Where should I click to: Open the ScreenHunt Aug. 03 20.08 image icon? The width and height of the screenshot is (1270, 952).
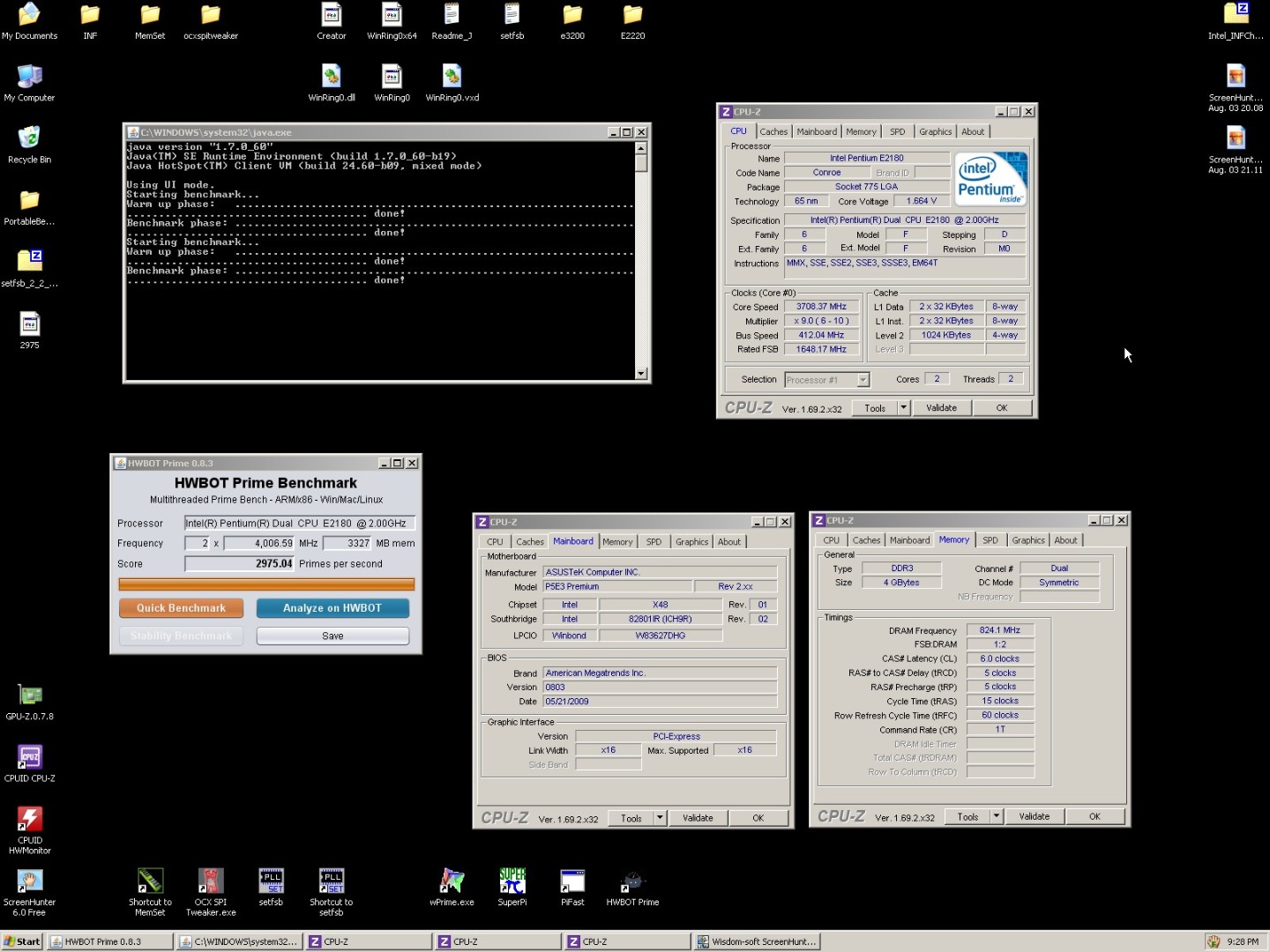[x=1236, y=88]
